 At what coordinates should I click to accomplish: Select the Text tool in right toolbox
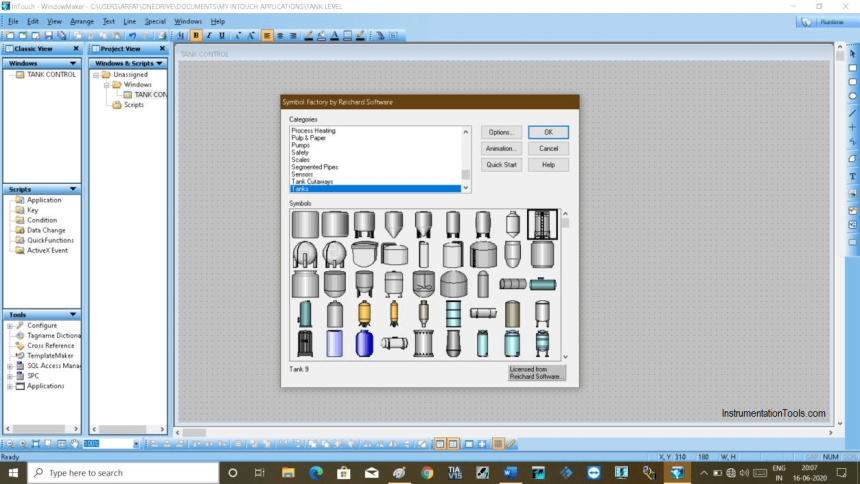click(x=852, y=177)
